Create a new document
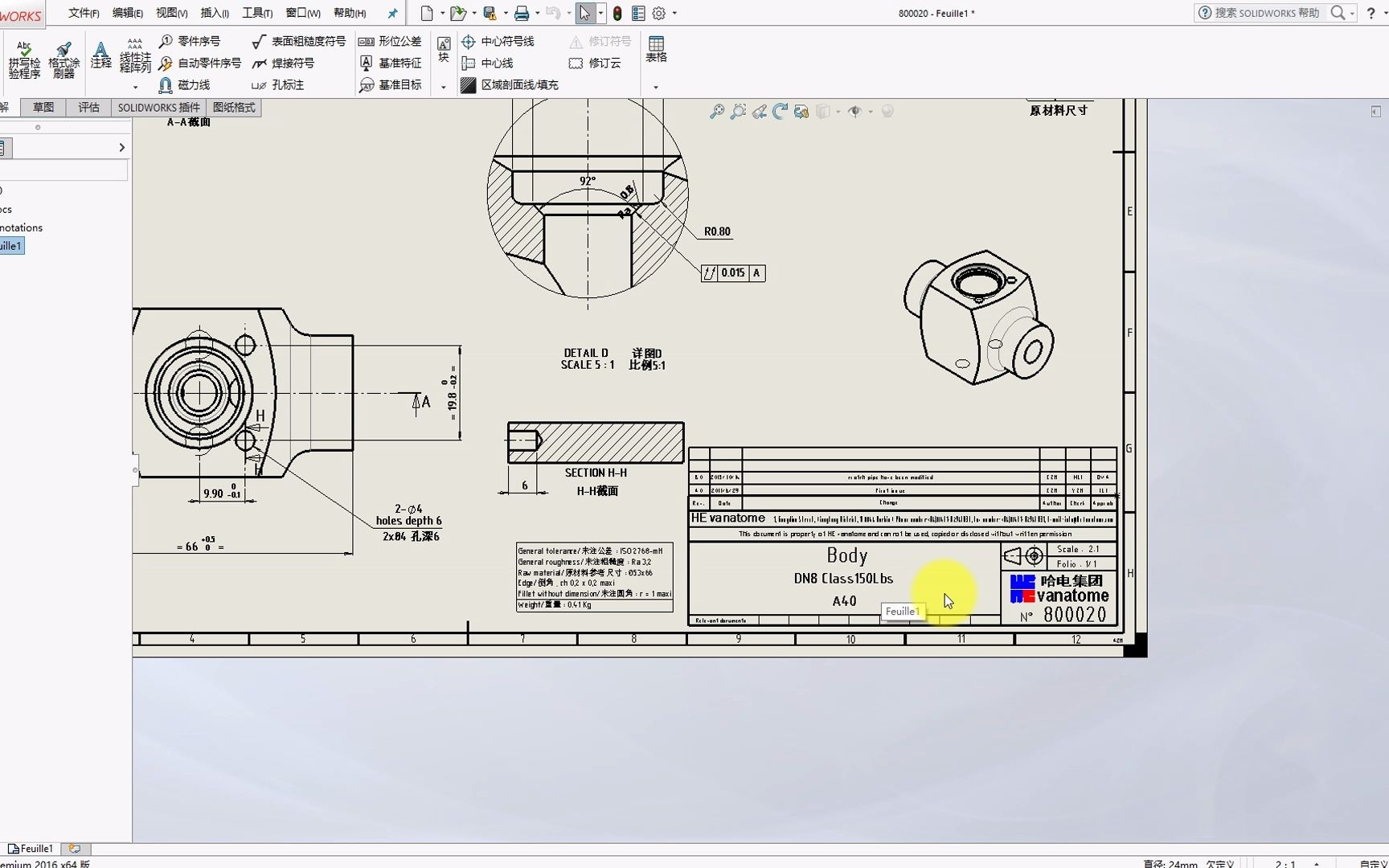The height and width of the screenshot is (868, 1389). coord(427,13)
